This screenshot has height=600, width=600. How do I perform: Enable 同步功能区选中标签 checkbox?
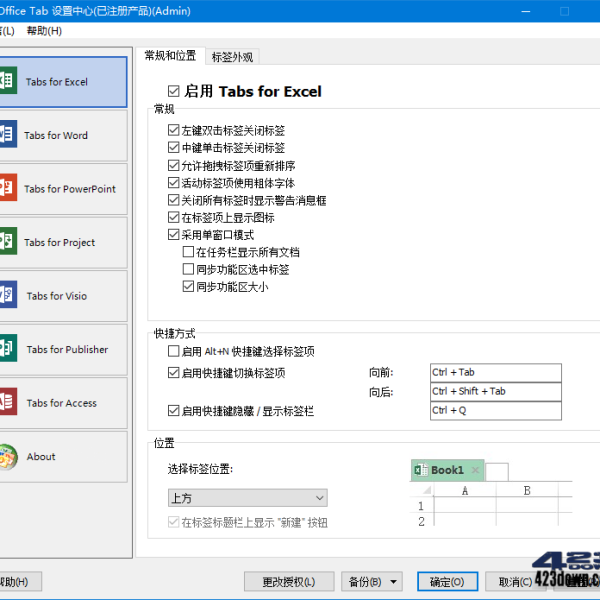[x=188, y=269]
